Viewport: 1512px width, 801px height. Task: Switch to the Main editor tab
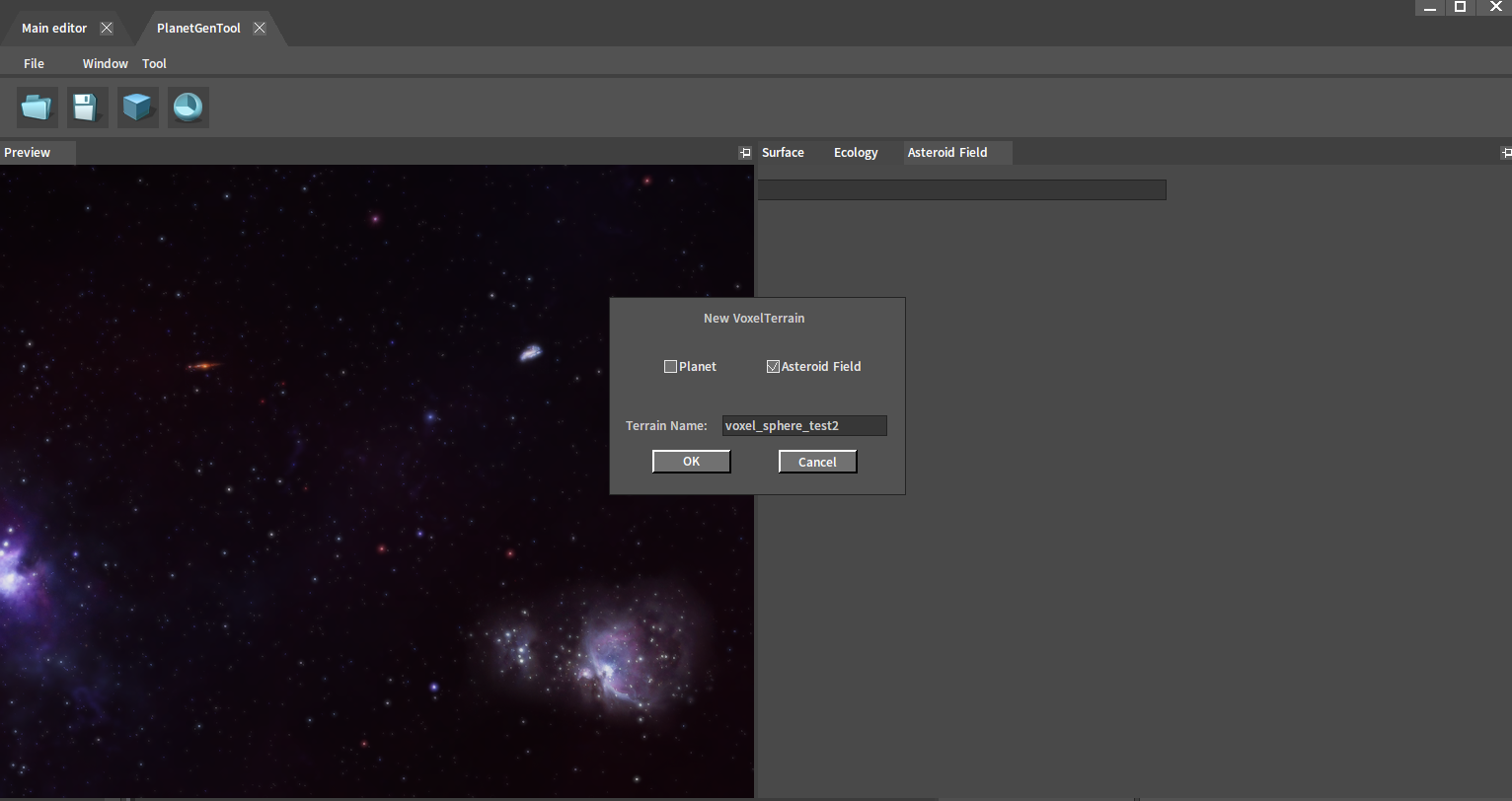click(x=54, y=29)
